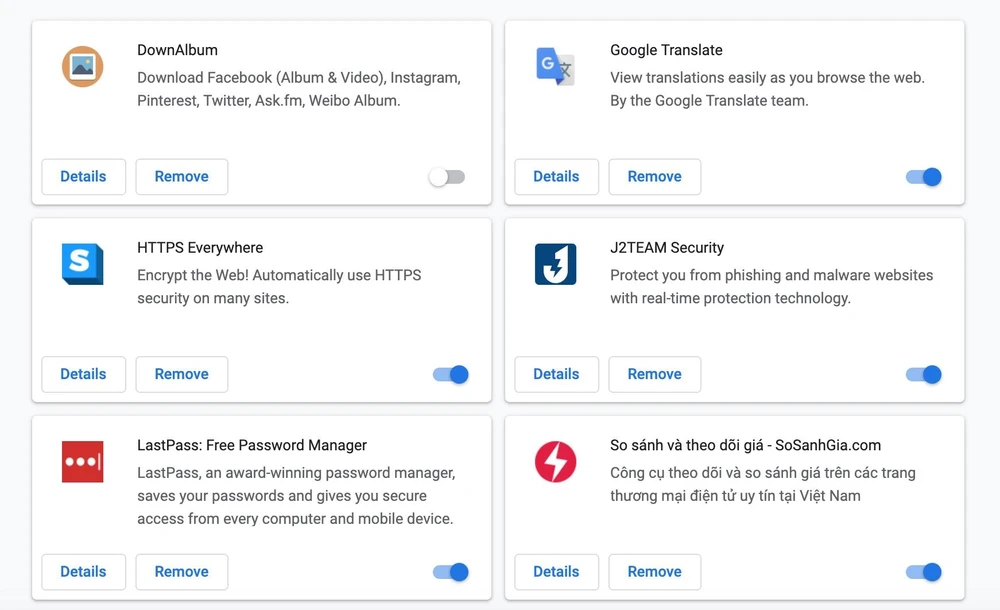Disable the J2TEAM Security toggle
The height and width of the screenshot is (610, 1000).
(x=924, y=375)
